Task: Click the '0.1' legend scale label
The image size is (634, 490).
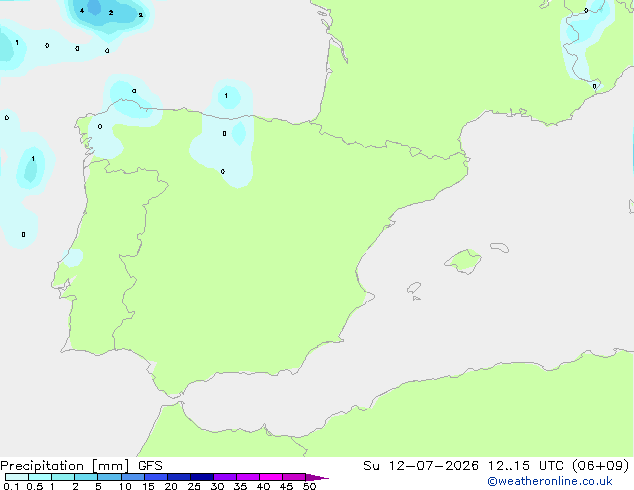Action: 11,486
